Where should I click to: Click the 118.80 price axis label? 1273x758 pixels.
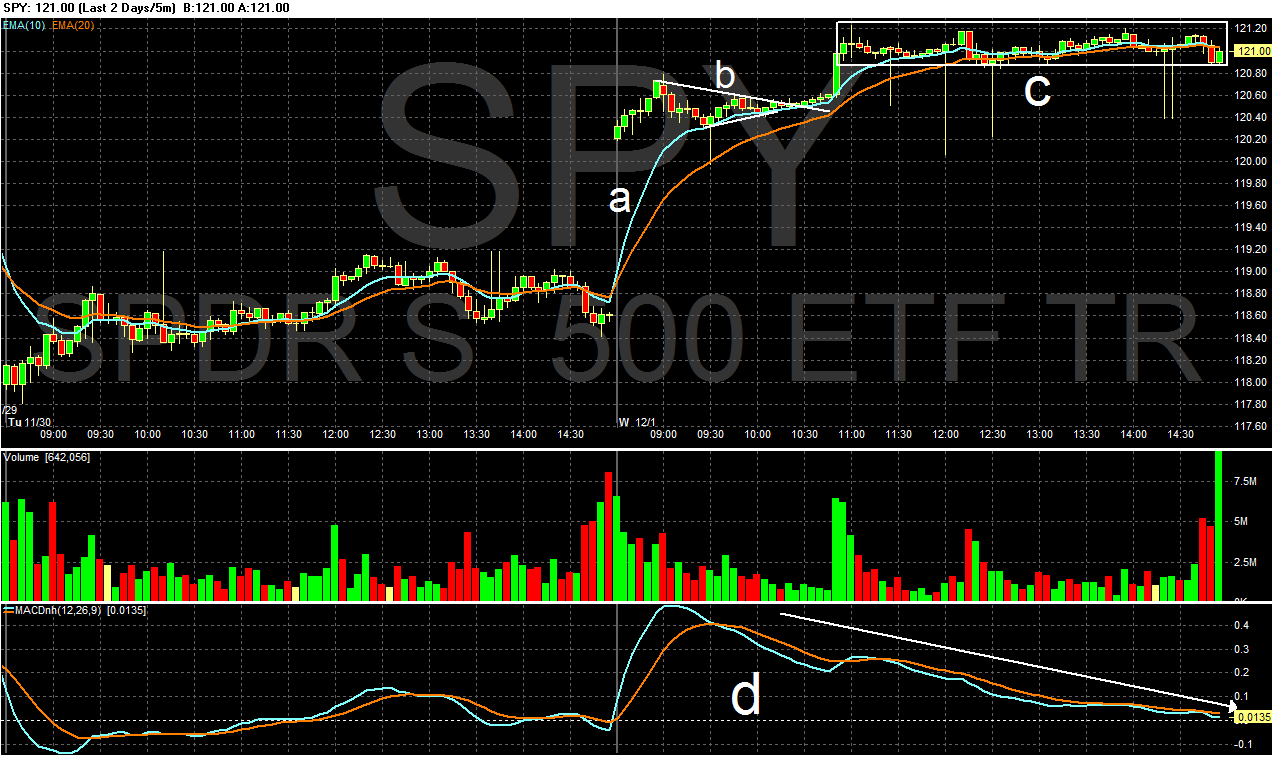coord(1253,293)
